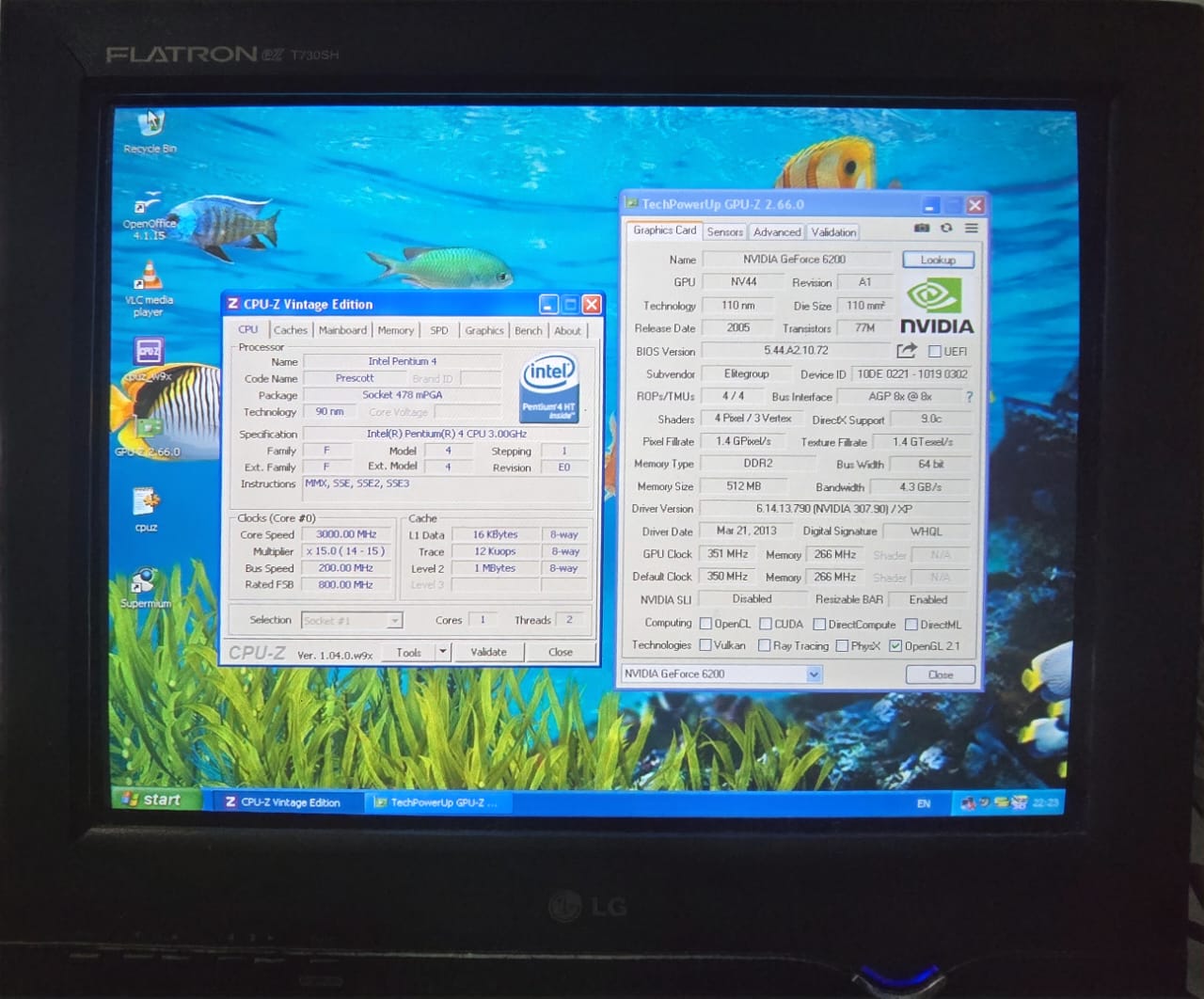Open the Validation tab in GPU-Z
This screenshot has width=1204, height=999.
pyautogui.click(x=833, y=231)
